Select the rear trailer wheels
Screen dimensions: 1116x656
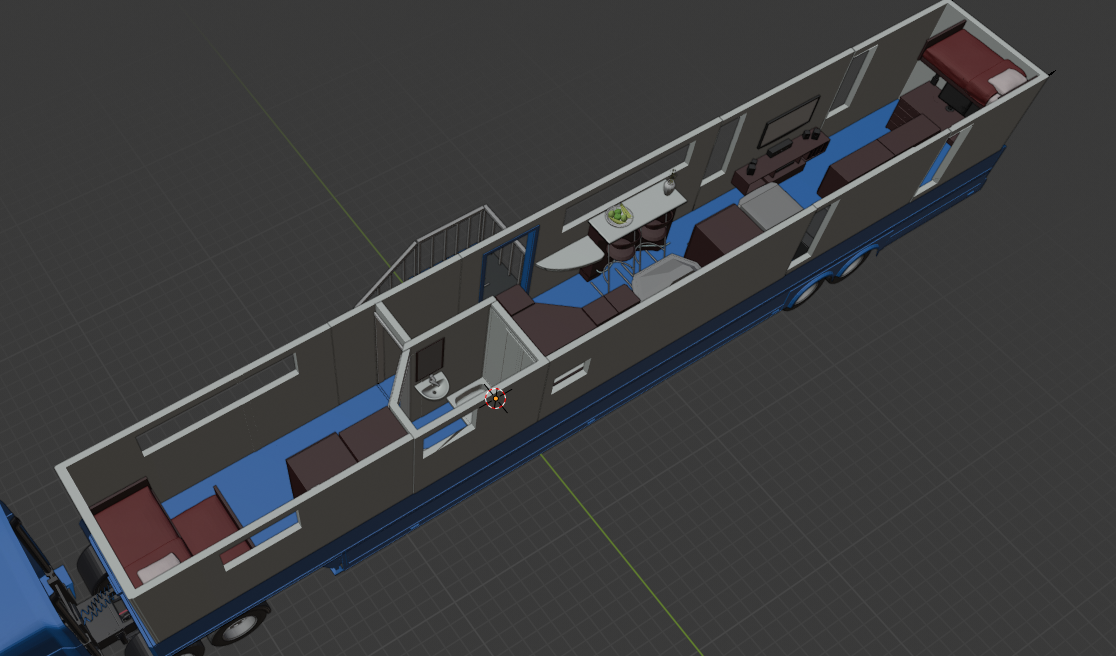click(833, 280)
